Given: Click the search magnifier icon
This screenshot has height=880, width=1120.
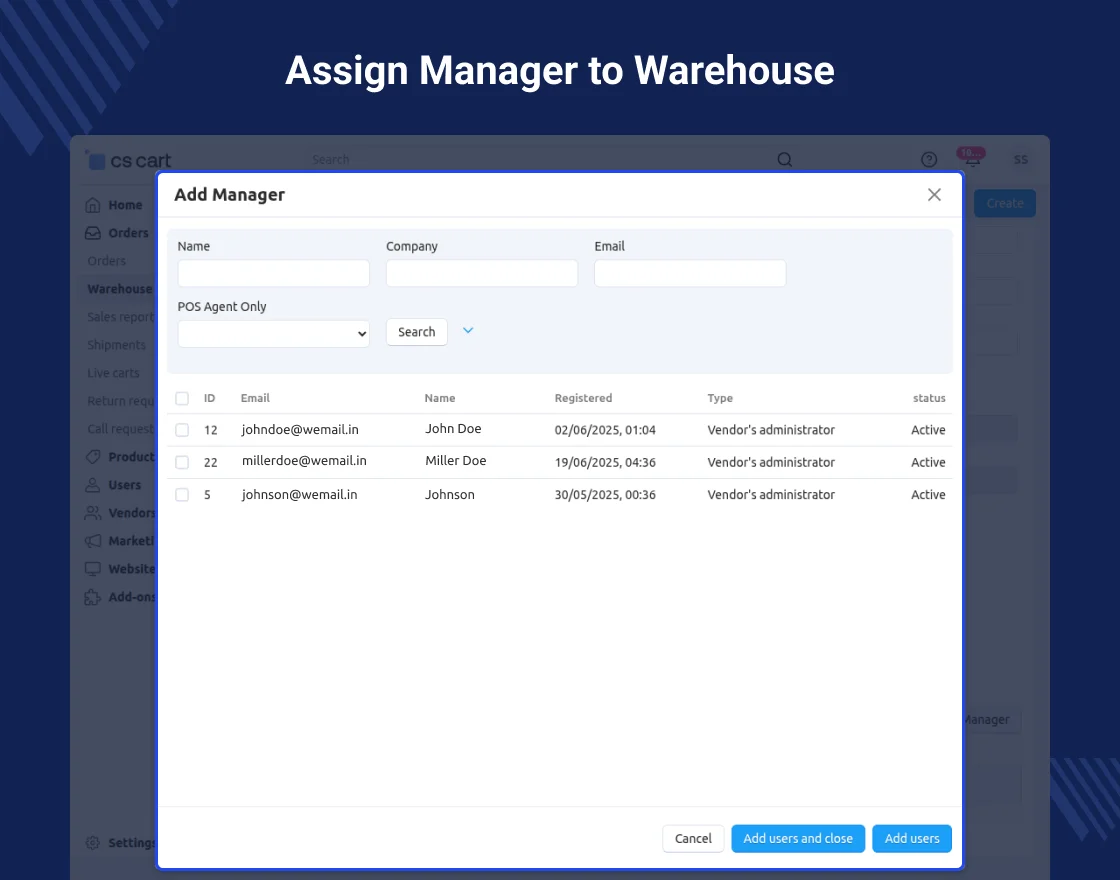Looking at the screenshot, I should point(785,160).
